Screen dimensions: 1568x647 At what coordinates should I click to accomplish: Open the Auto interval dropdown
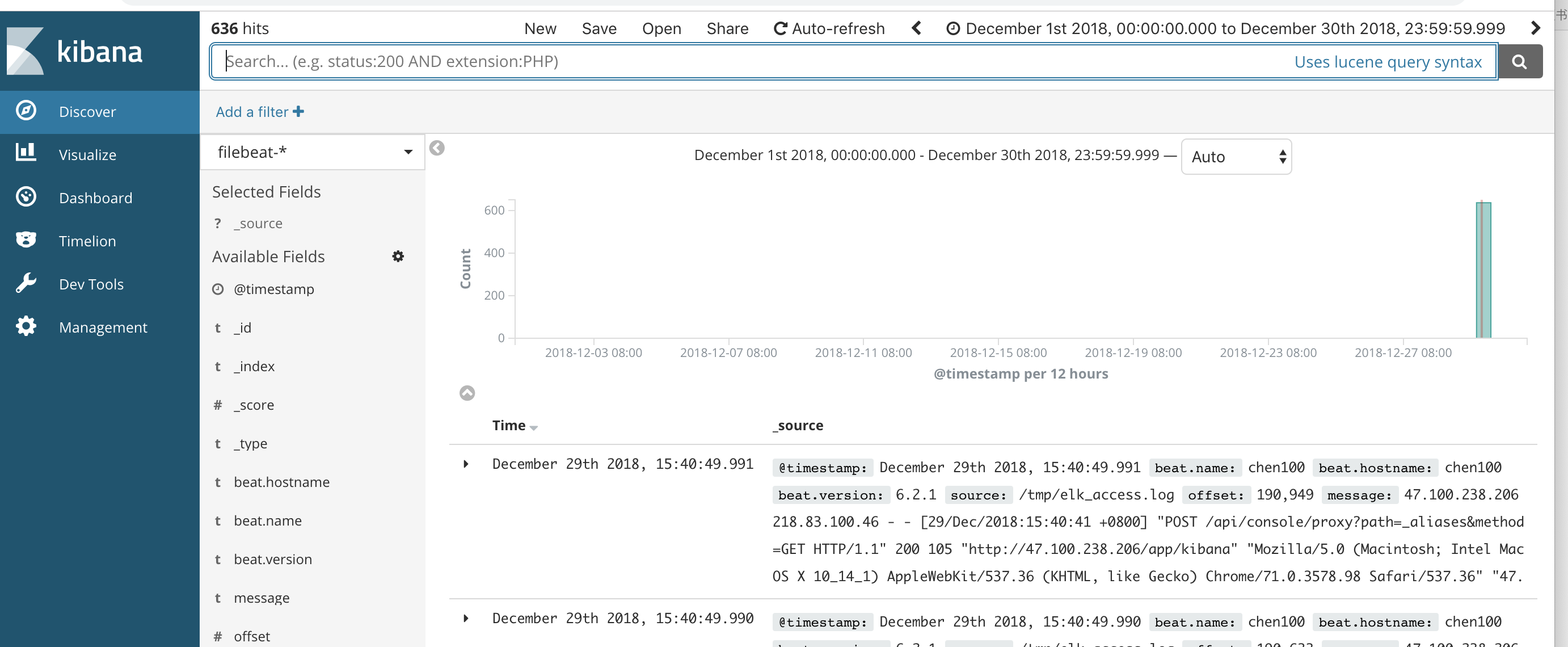[x=1236, y=157]
